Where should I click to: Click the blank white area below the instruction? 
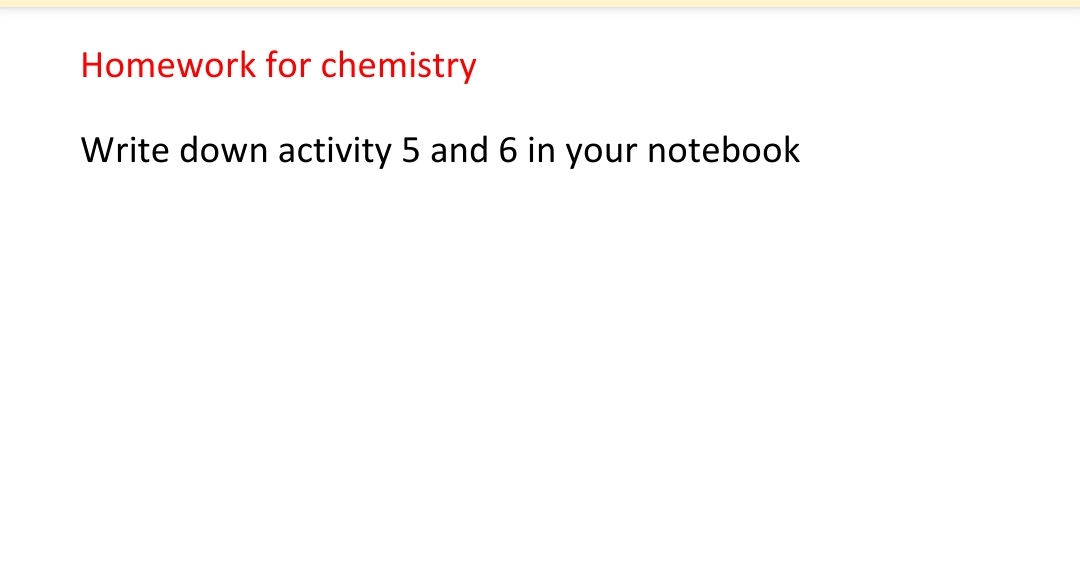click(x=540, y=380)
